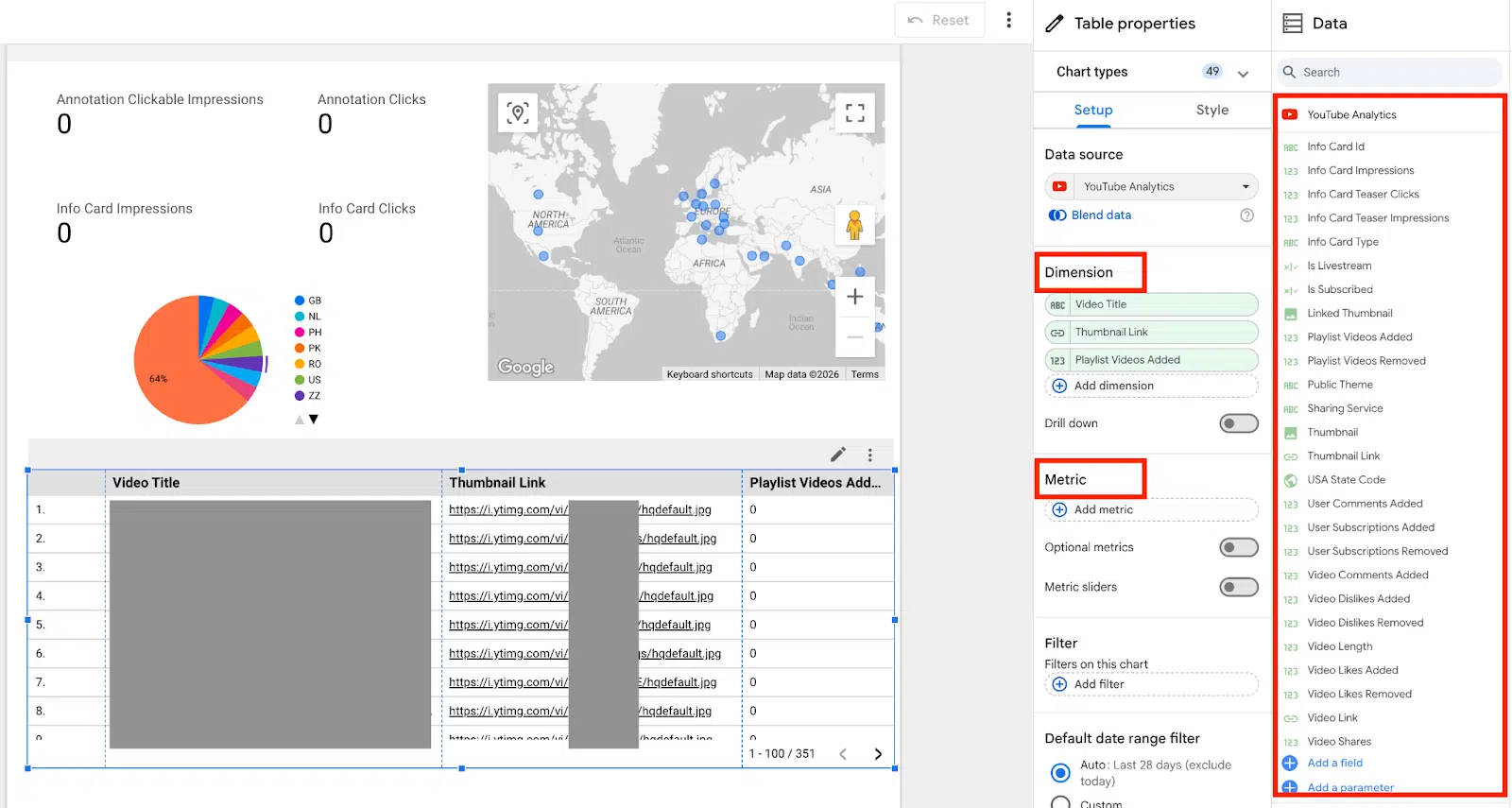
Task: Toggle the Drill down switch
Action: [1239, 423]
